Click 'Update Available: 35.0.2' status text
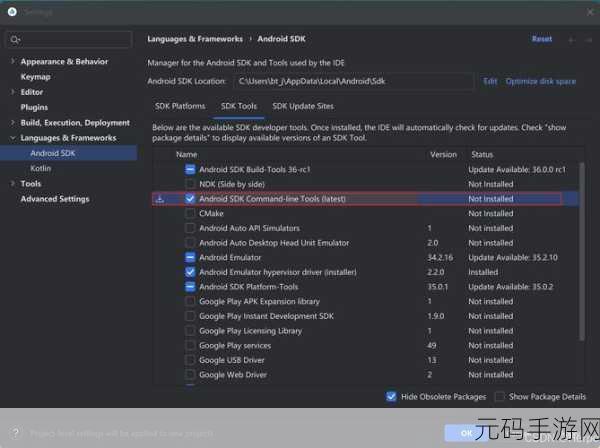600x448 pixels. coord(510,287)
